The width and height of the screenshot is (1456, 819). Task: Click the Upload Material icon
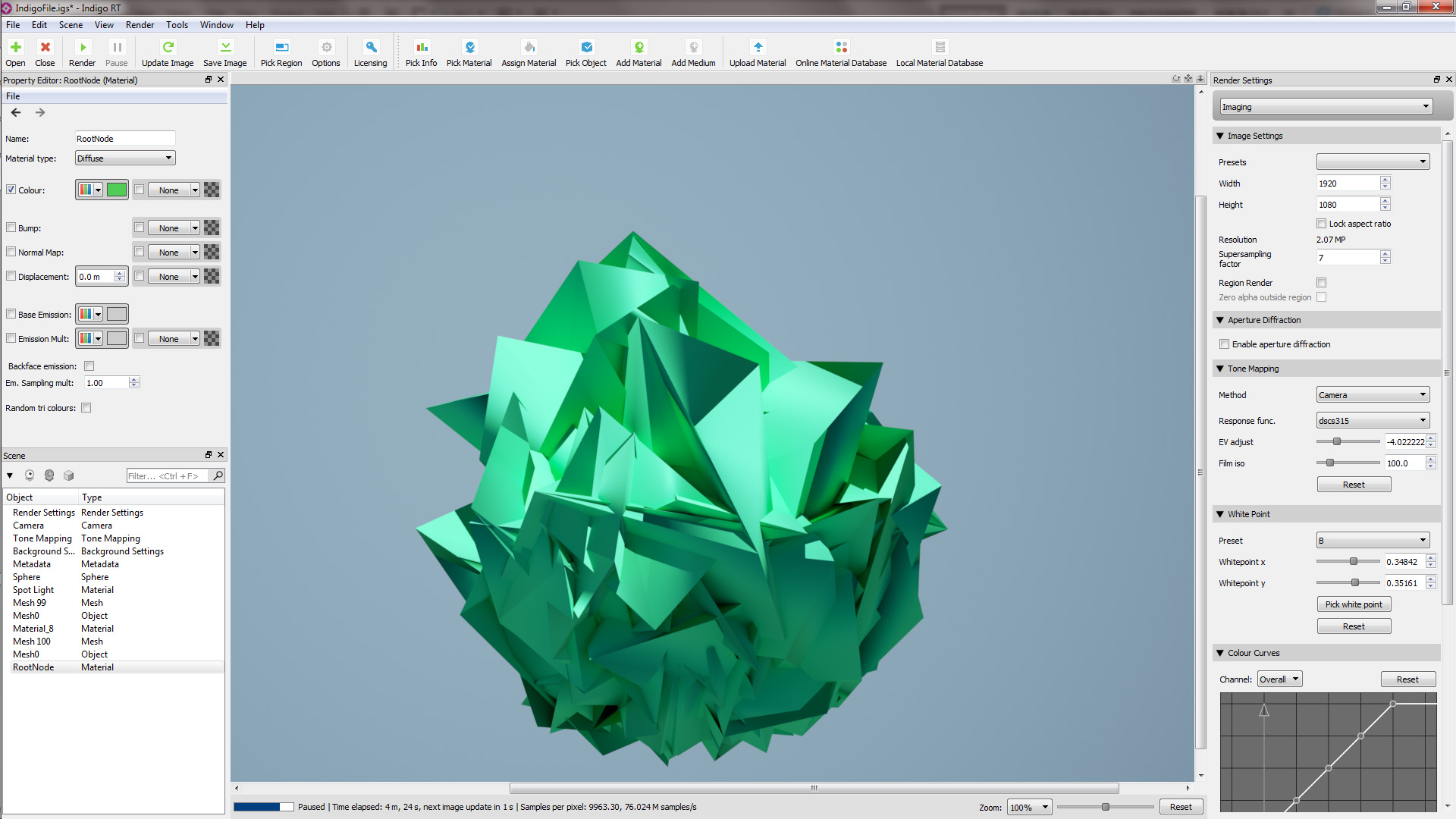pyautogui.click(x=758, y=47)
